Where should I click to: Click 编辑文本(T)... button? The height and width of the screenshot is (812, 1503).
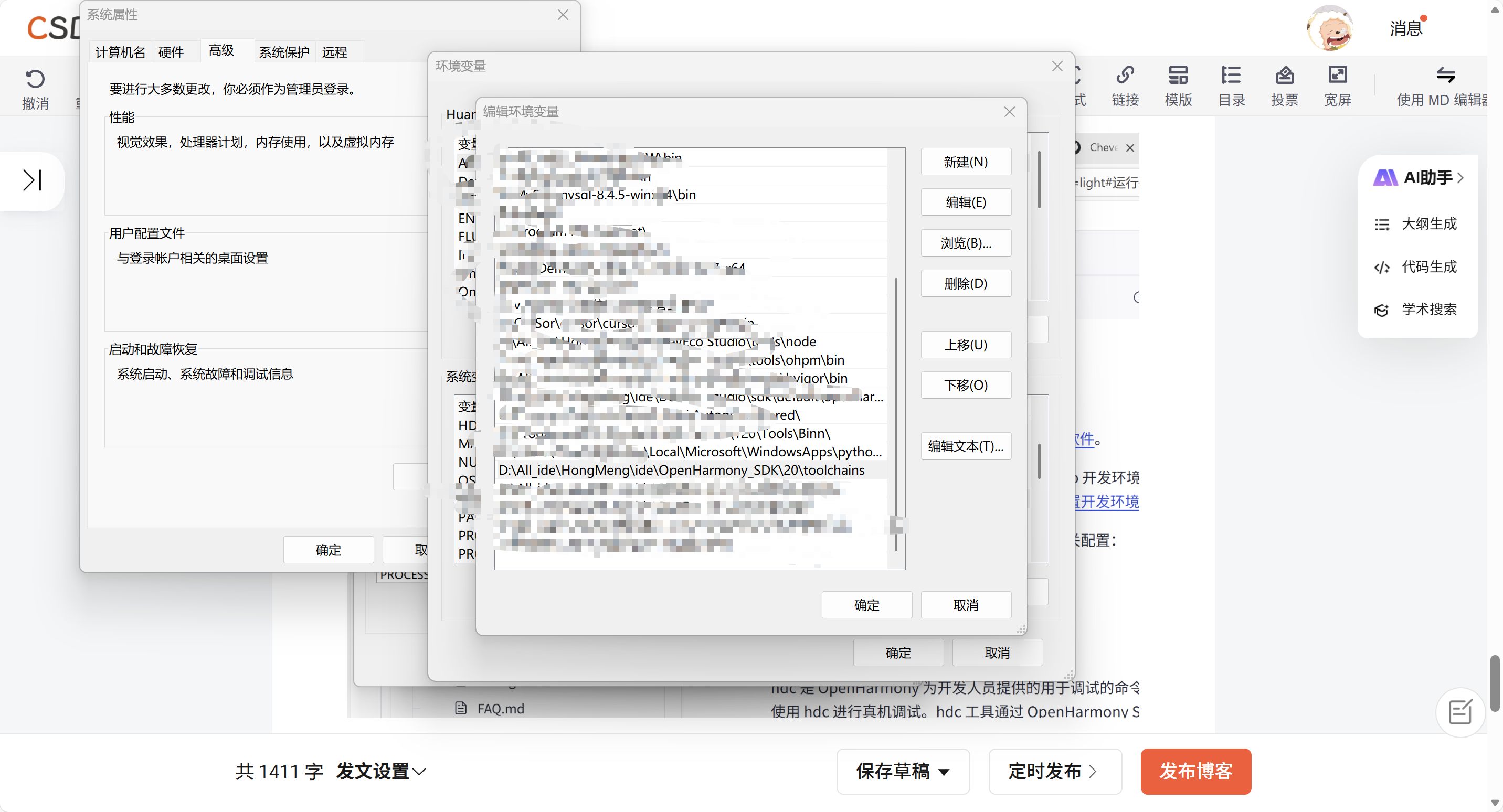point(966,446)
